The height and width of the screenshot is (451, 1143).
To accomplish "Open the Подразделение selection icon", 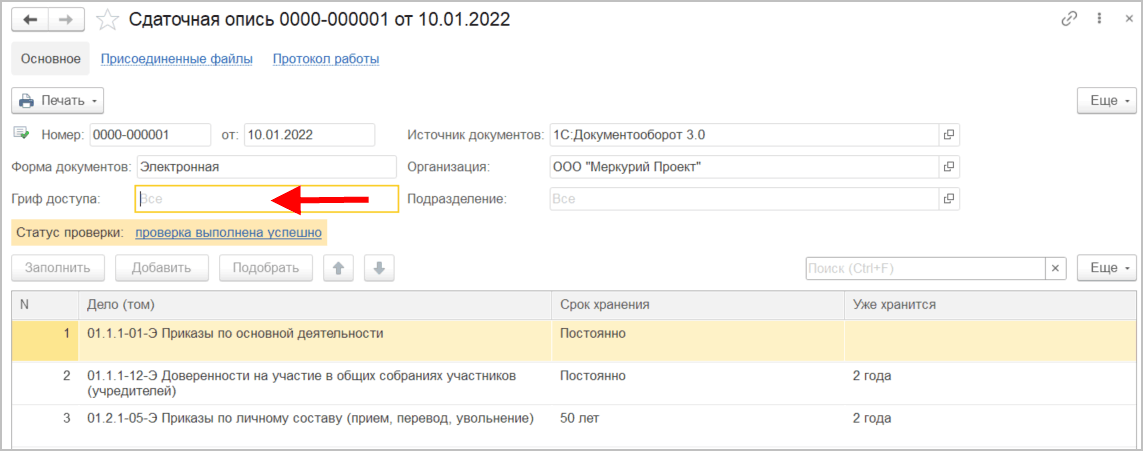I will (949, 199).
